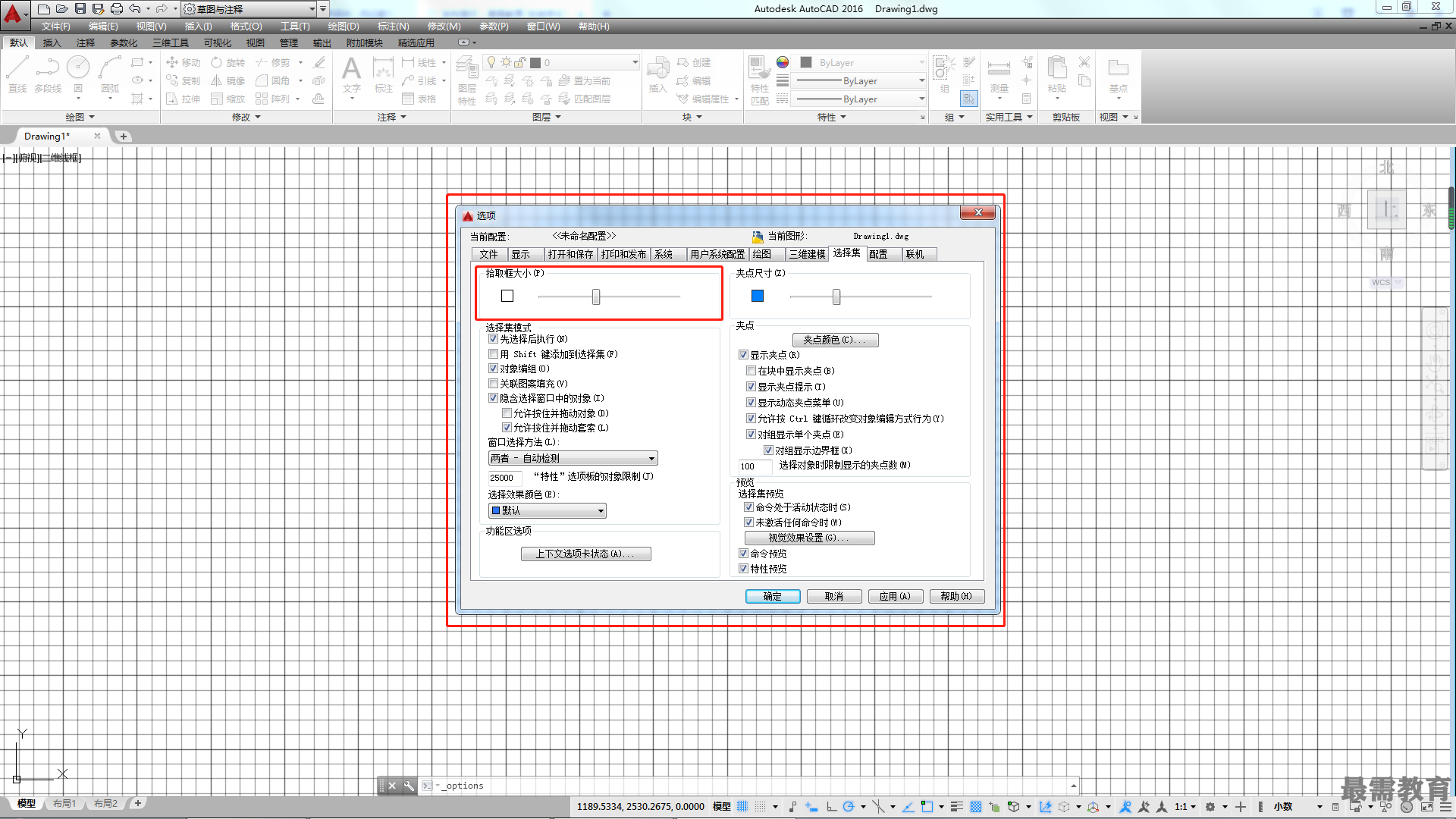Click the Match Properties (特性匹配) icon
This screenshot has width=1456, height=819.
pyautogui.click(x=760, y=80)
